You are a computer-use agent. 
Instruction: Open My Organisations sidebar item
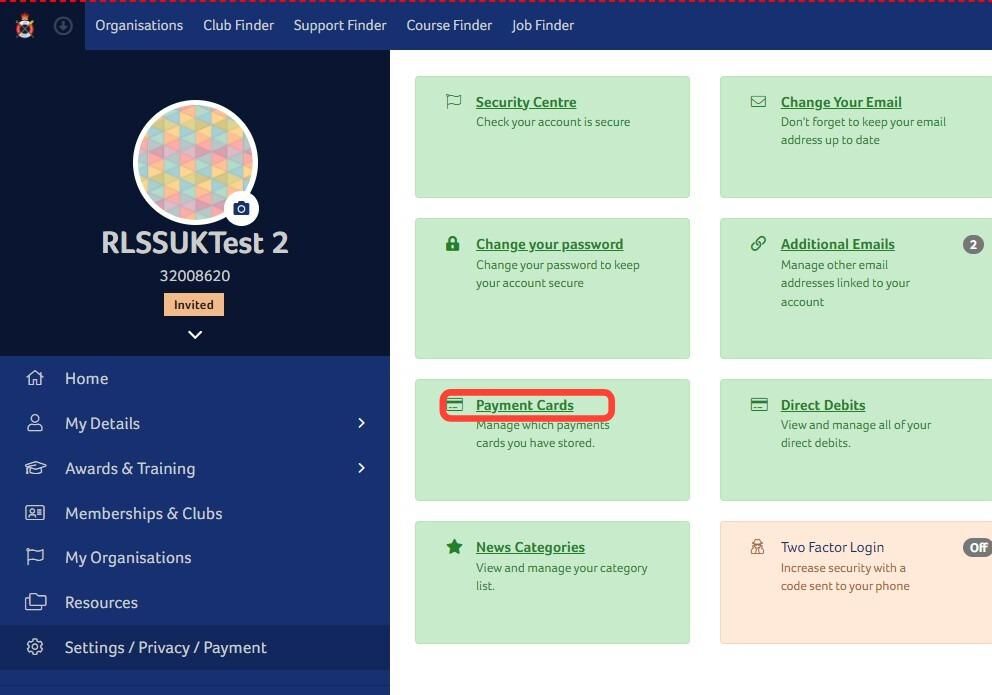195,557
